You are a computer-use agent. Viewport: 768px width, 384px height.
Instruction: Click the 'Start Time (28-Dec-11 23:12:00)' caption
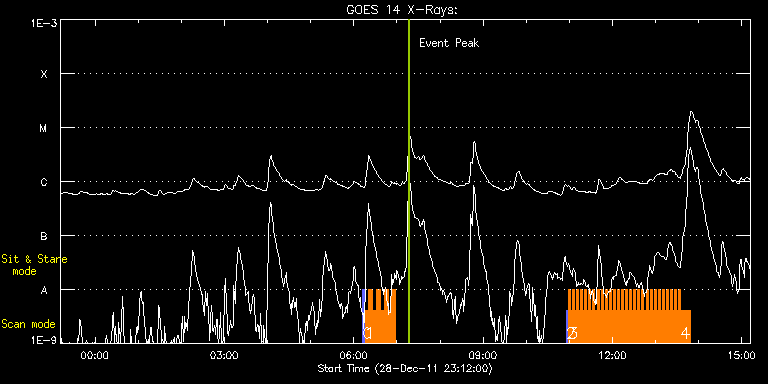pos(405,368)
